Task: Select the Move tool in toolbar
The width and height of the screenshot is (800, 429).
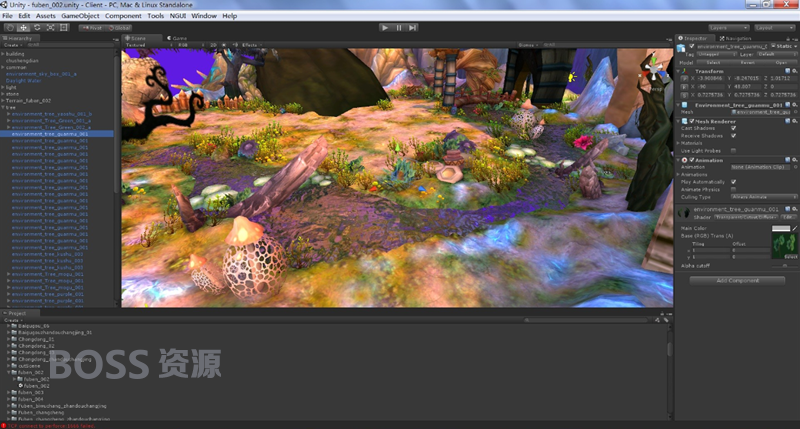Action: click(x=23, y=28)
